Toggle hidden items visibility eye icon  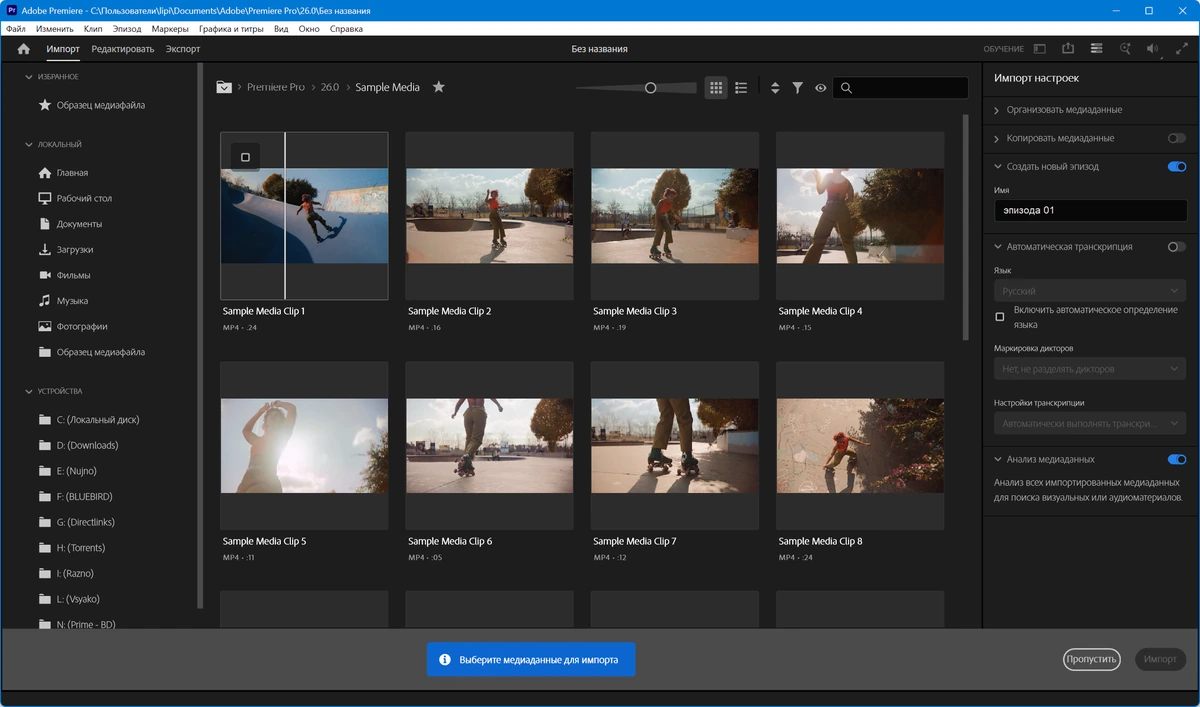click(821, 88)
